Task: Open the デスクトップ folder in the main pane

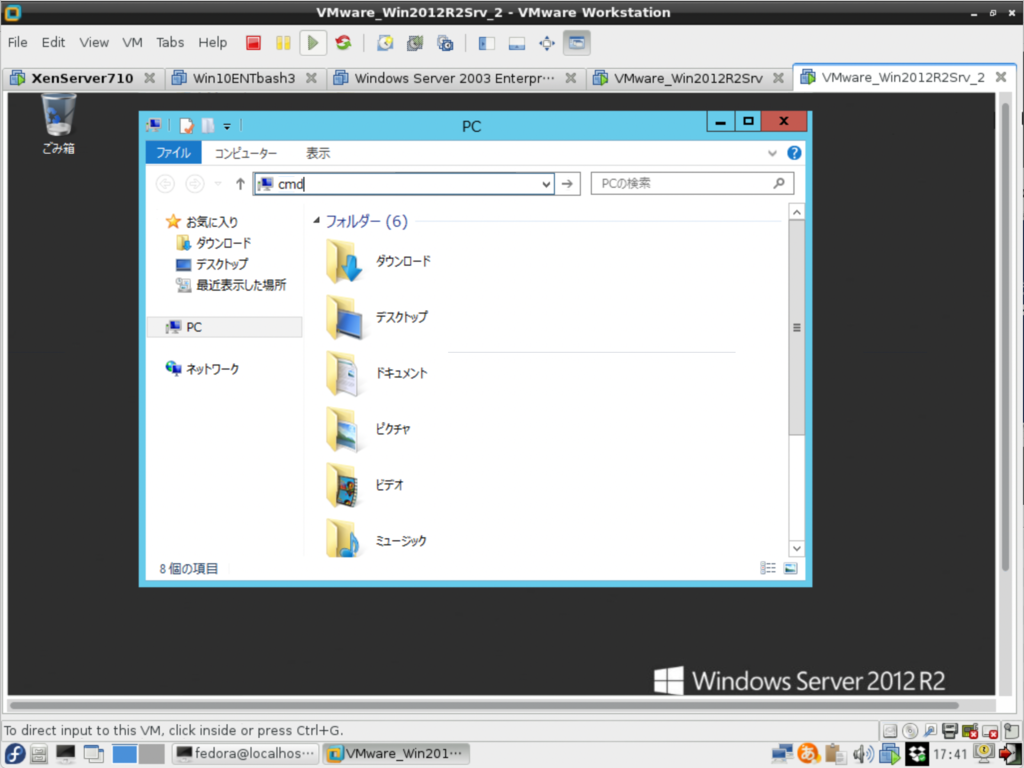Action: point(377,317)
